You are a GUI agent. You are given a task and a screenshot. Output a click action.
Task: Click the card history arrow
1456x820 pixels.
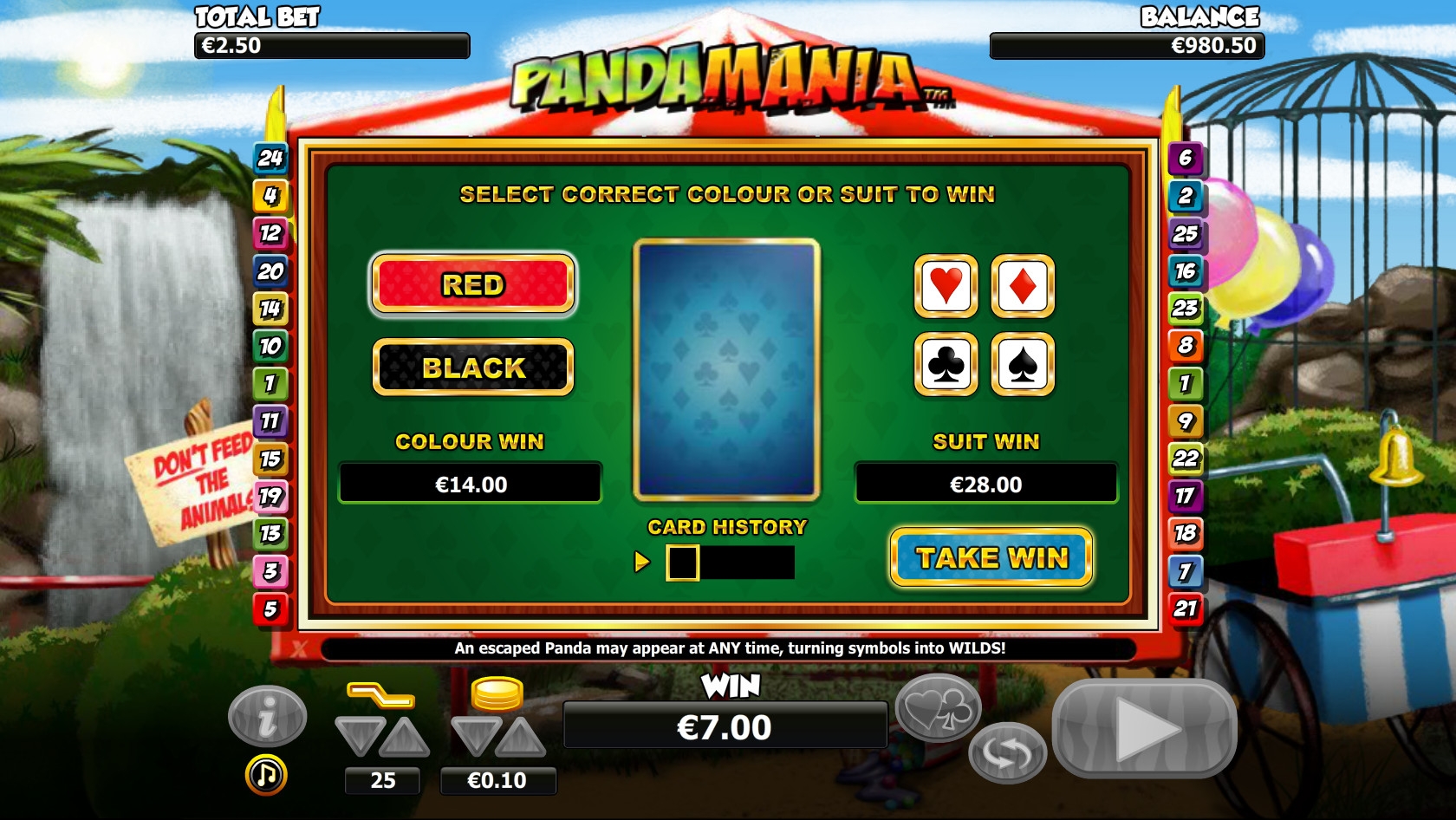click(642, 562)
